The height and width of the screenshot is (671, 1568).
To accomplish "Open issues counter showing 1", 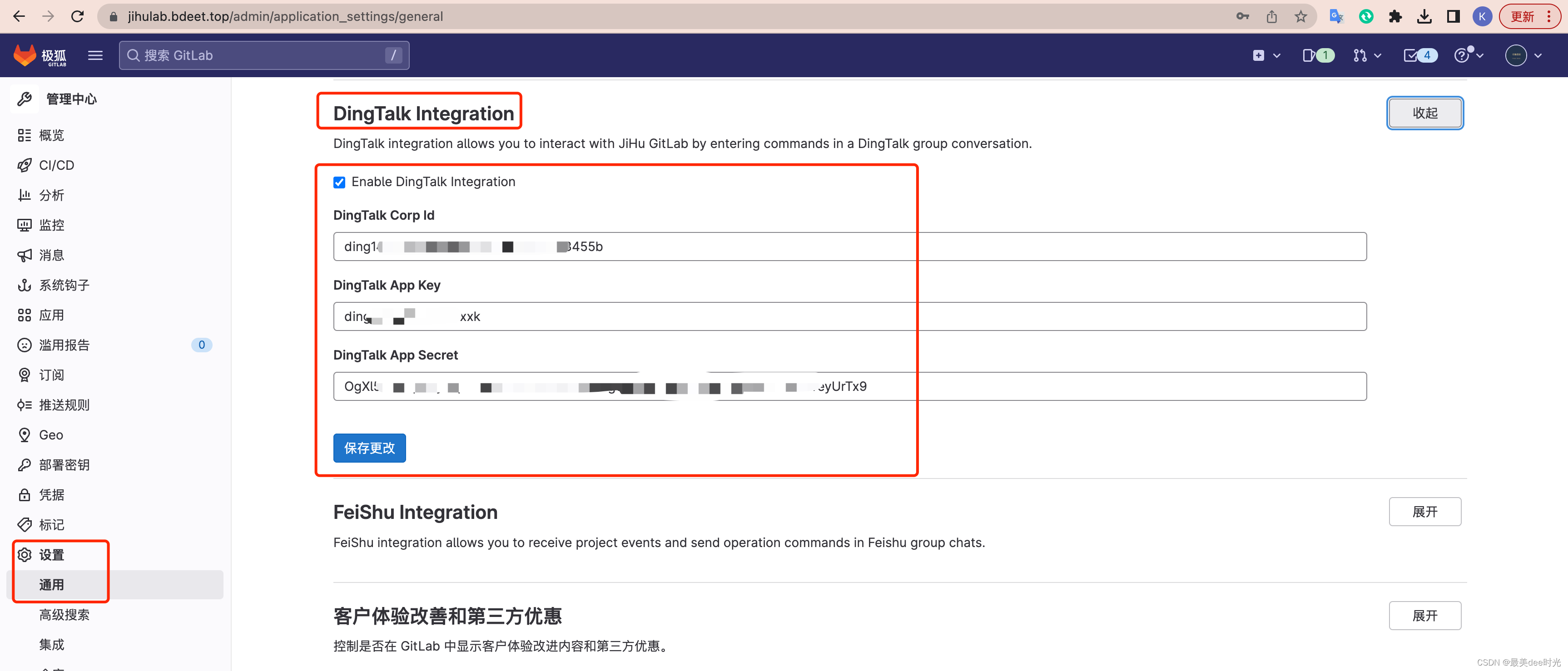I will pos(1319,55).
